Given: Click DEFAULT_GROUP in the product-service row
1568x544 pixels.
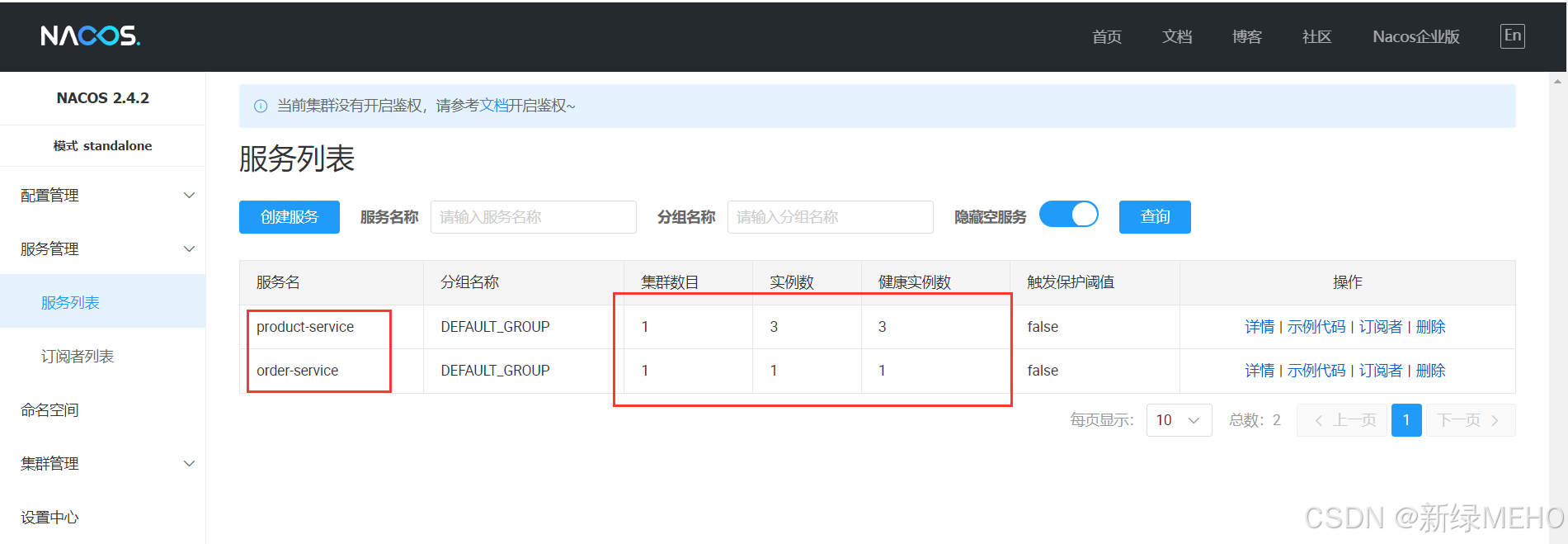Looking at the screenshot, I should click(495, 327).
